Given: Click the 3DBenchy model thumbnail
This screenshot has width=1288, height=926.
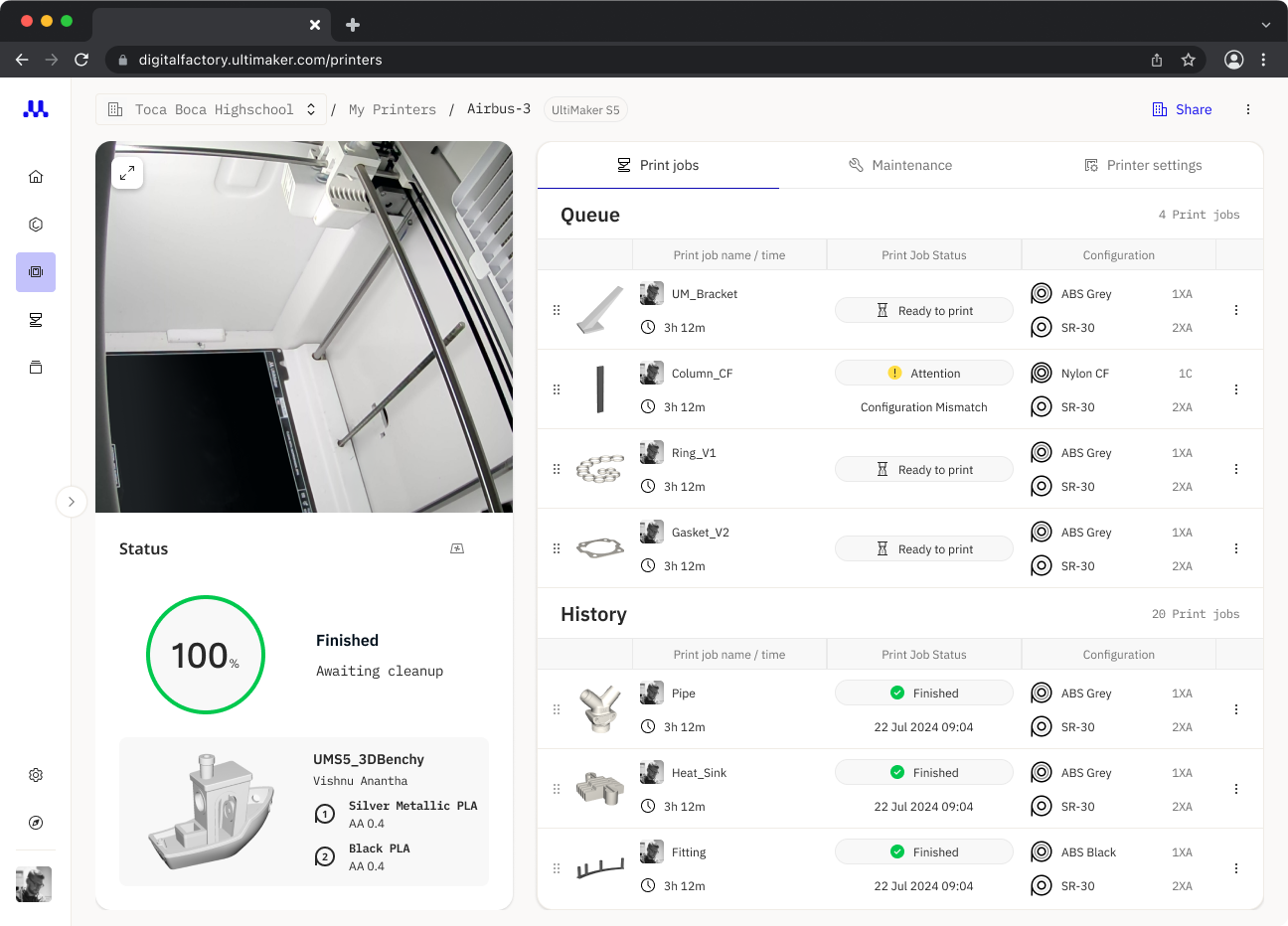Looking at the screenshot, I should [x=211, y=811].
